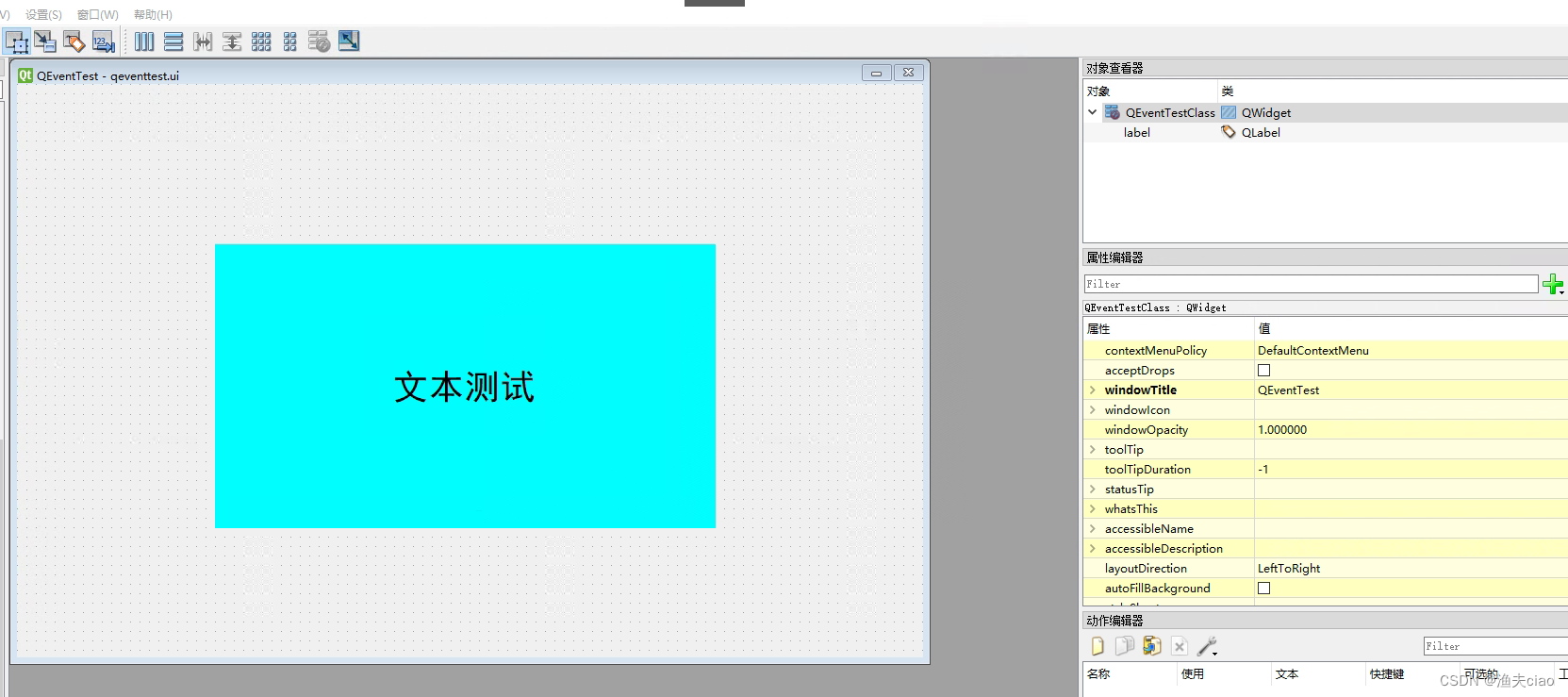Expand the accessibleName property
1568x697 pixels.
pos(1093,529)
